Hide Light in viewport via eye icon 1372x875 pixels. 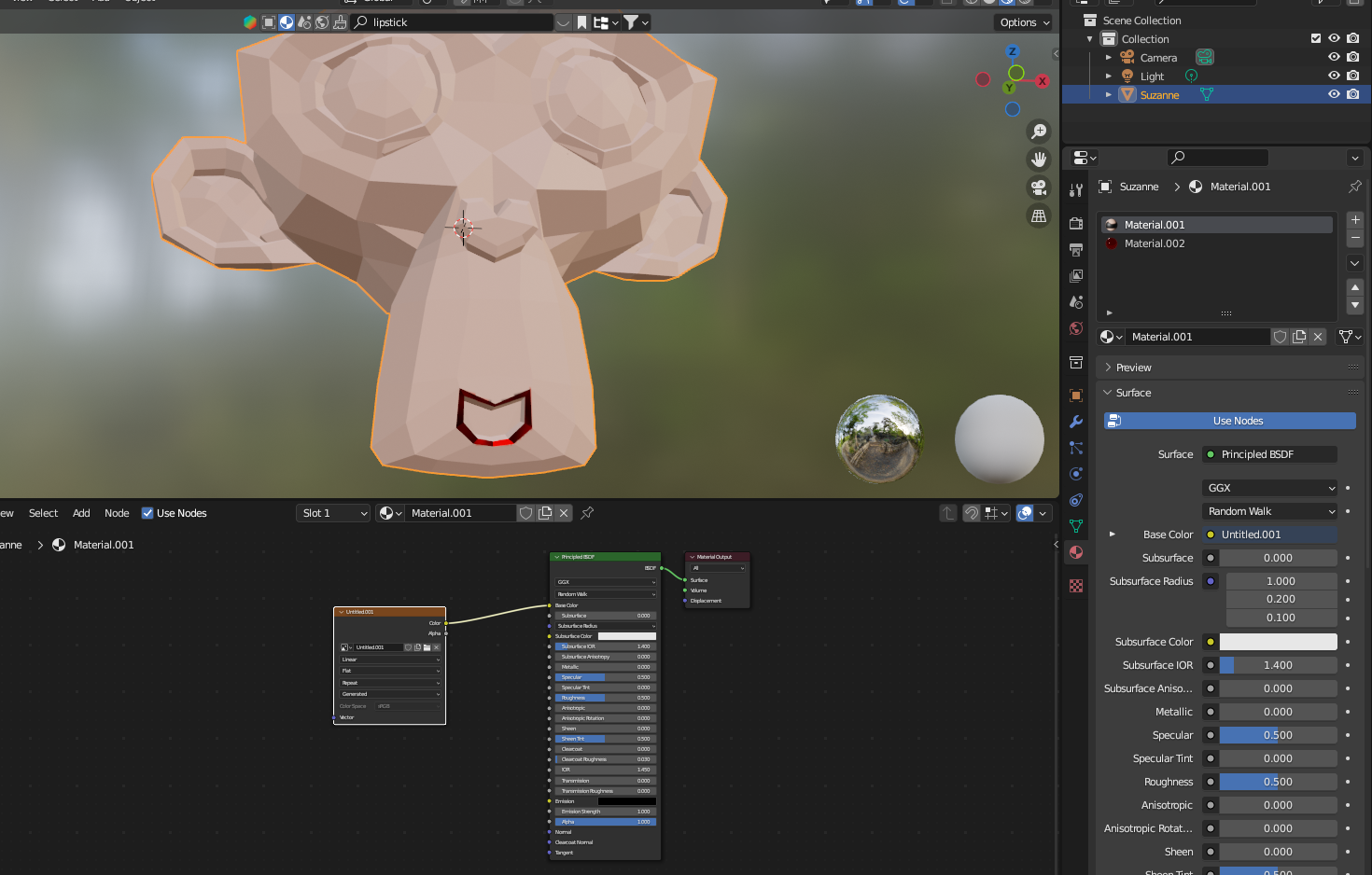(1334, 76)
